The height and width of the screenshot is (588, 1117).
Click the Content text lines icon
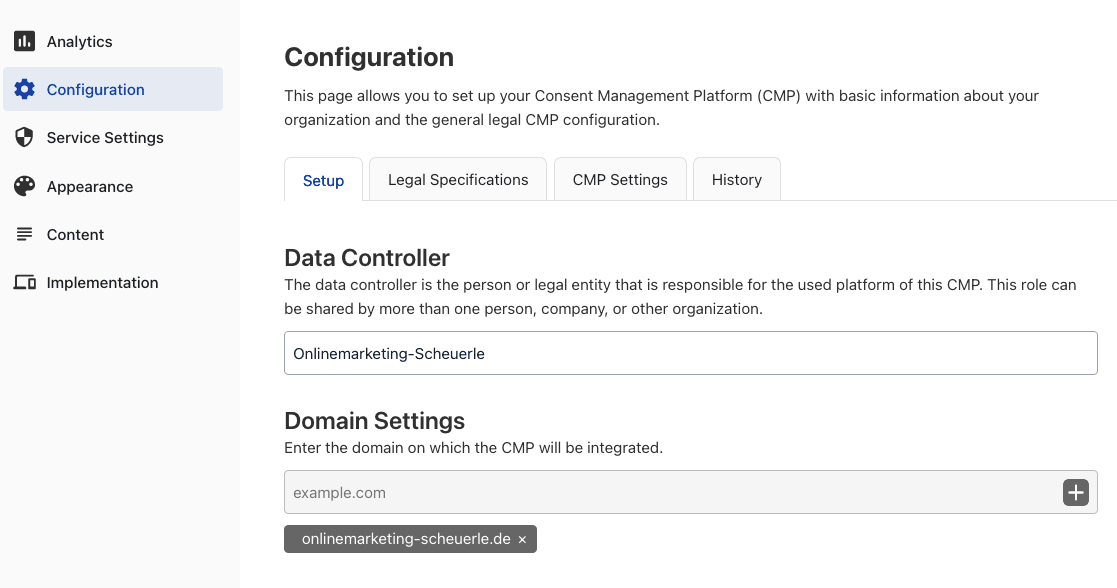tap(25, 234)
